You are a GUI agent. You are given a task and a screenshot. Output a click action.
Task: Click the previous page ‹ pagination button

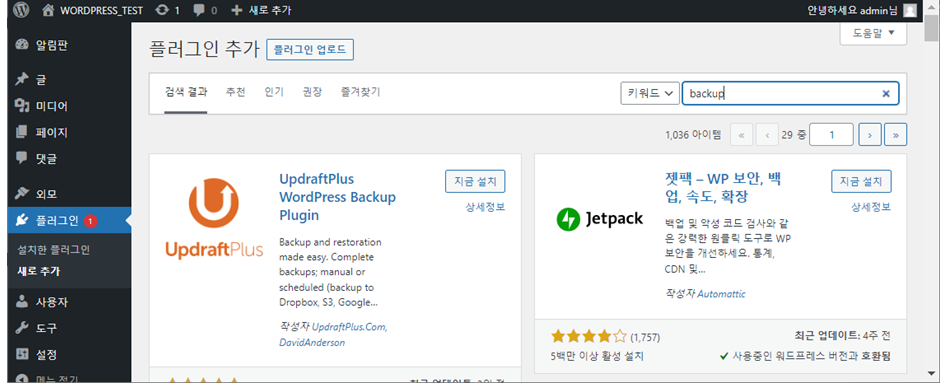pos(767,135)
